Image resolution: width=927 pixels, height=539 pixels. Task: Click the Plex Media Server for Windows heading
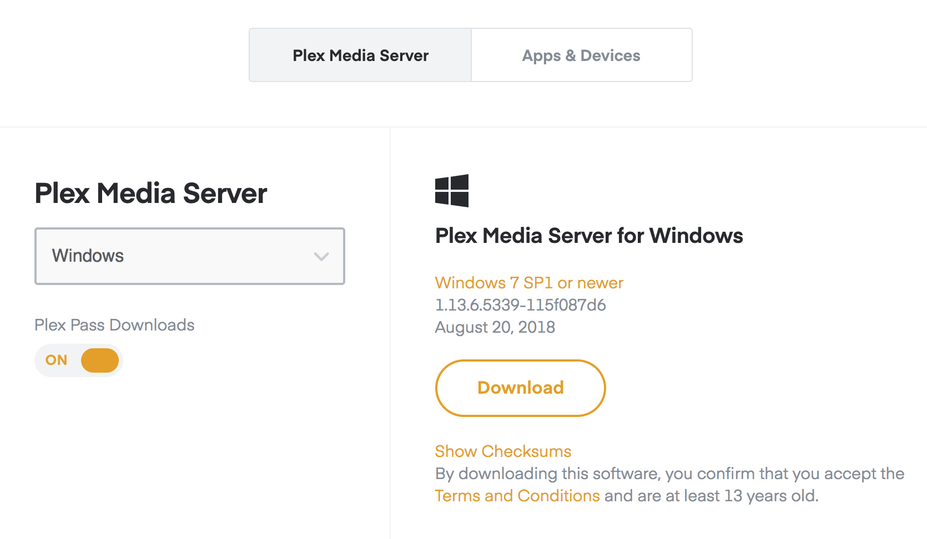click(x=589, y=237)
